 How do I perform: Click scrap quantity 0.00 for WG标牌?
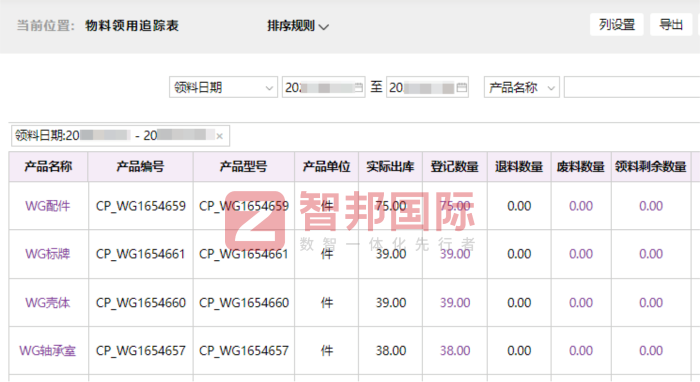[581, 254]
